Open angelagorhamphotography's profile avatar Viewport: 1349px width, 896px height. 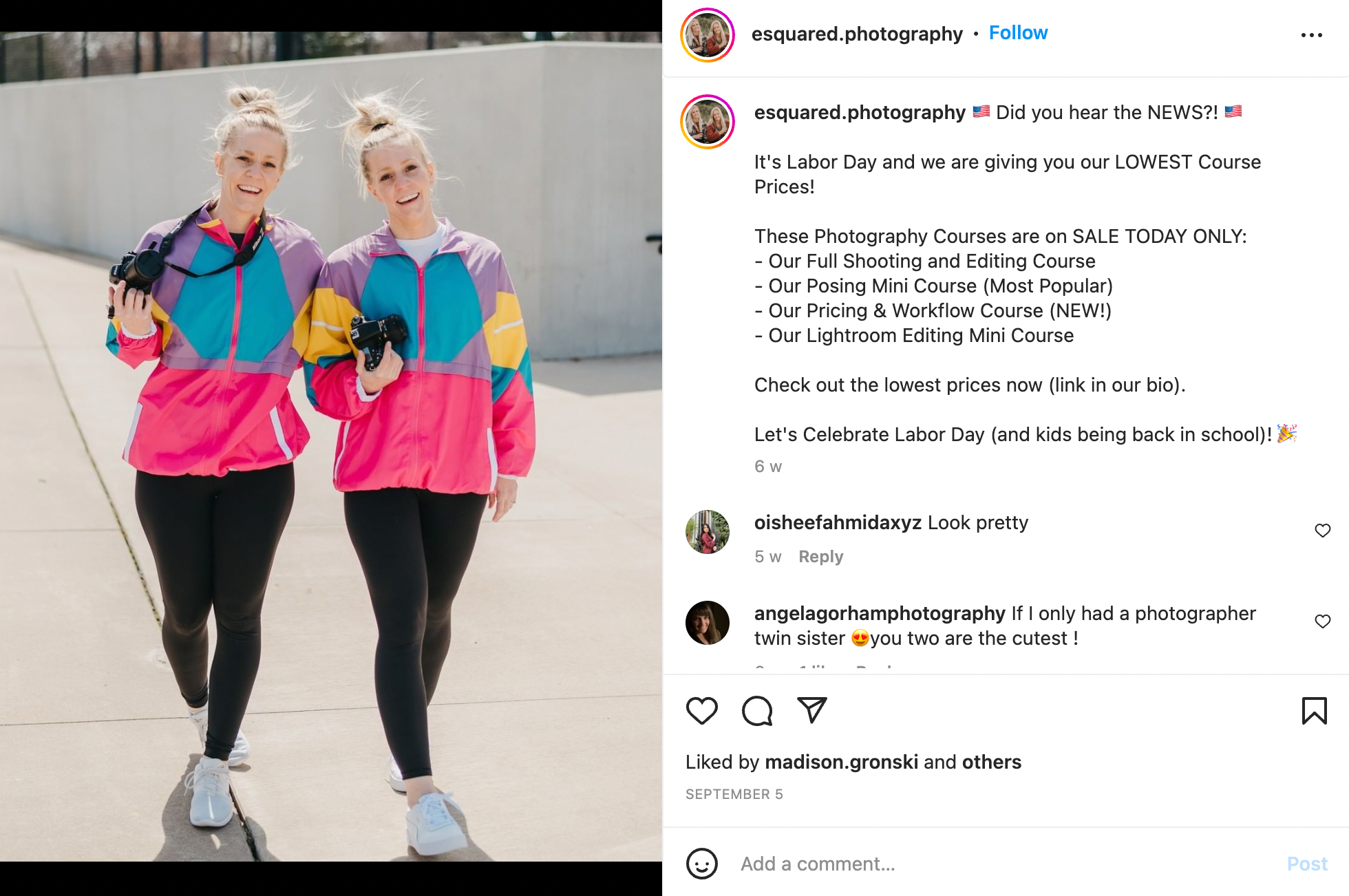[708, 623]
